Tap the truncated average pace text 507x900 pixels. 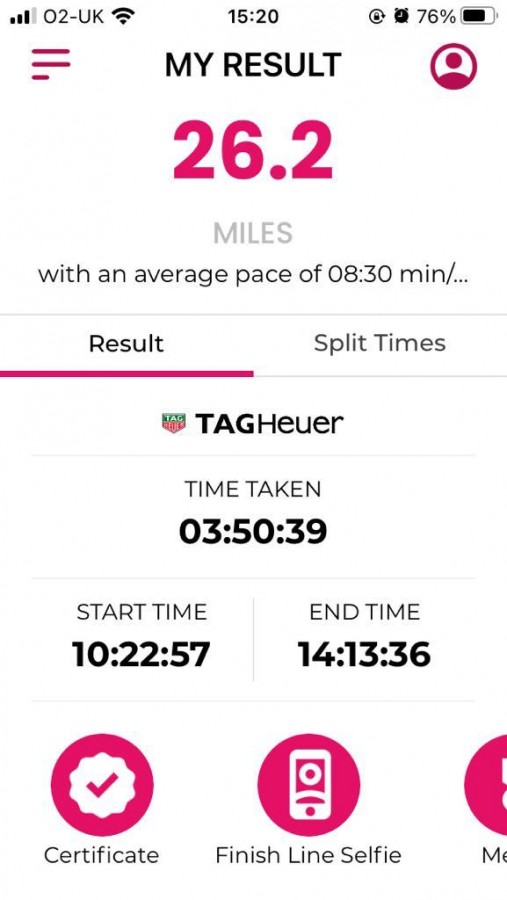click(253, 274)
